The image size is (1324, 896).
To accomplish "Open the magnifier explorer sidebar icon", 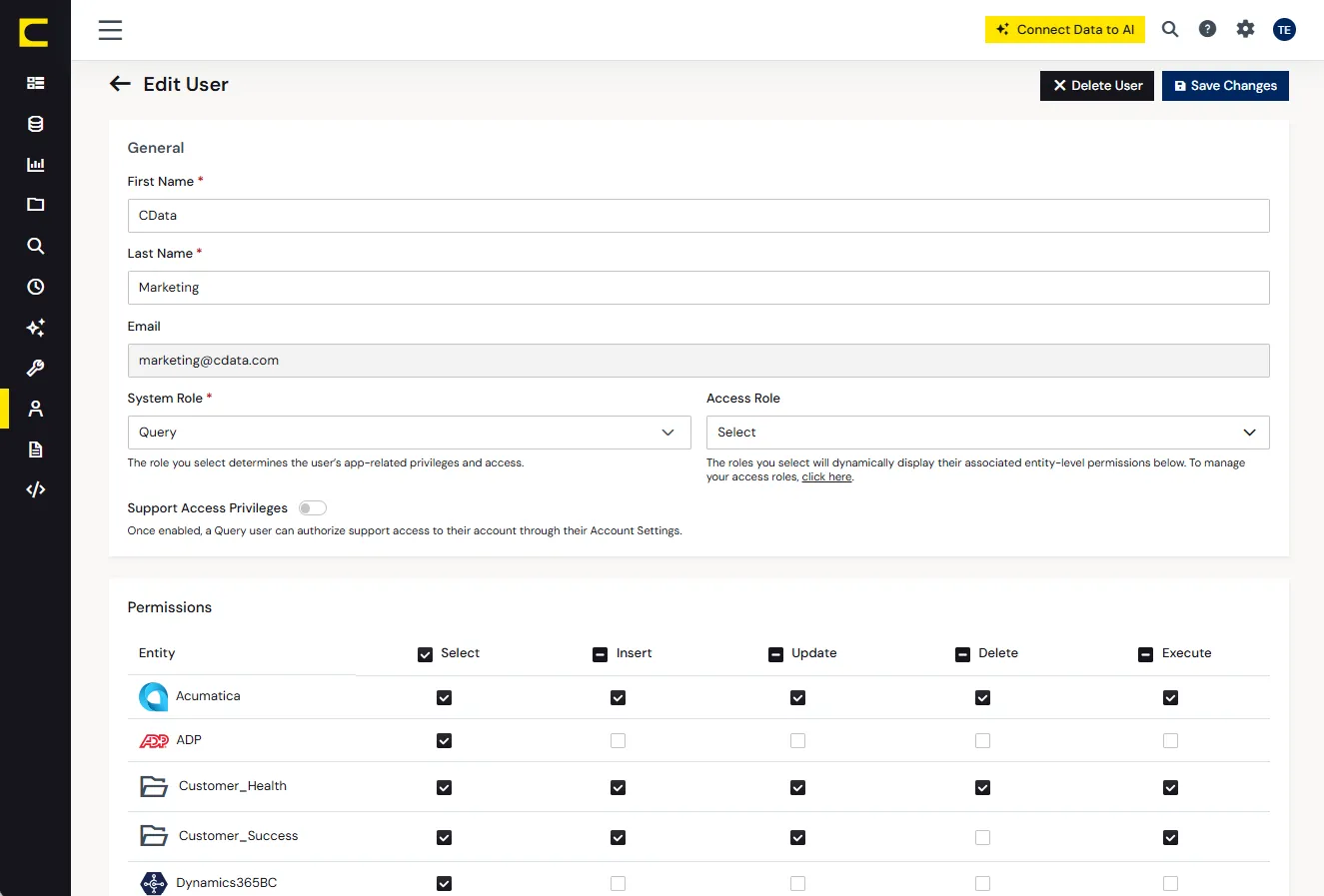I will coord(36,246).
